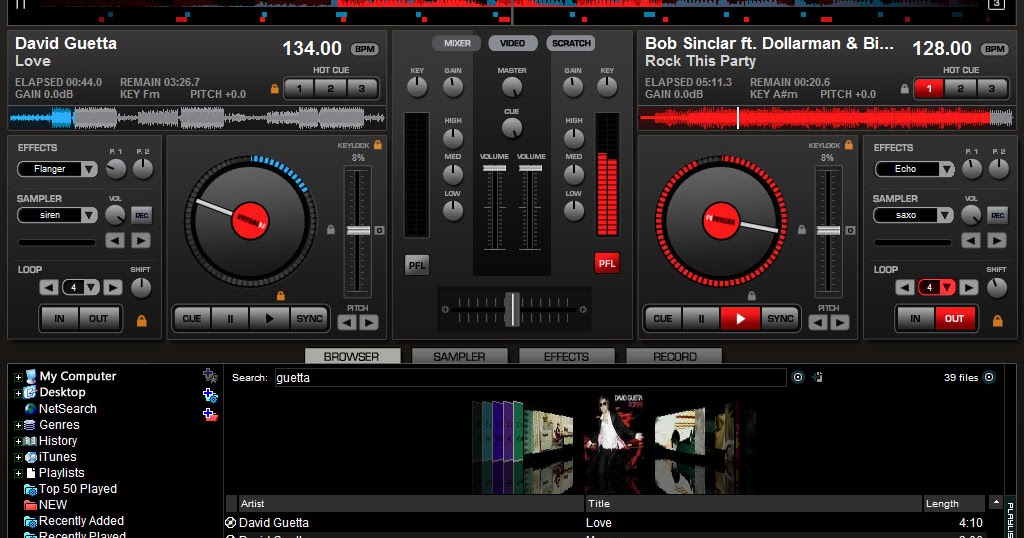Expand the Genres tree node

18,425
